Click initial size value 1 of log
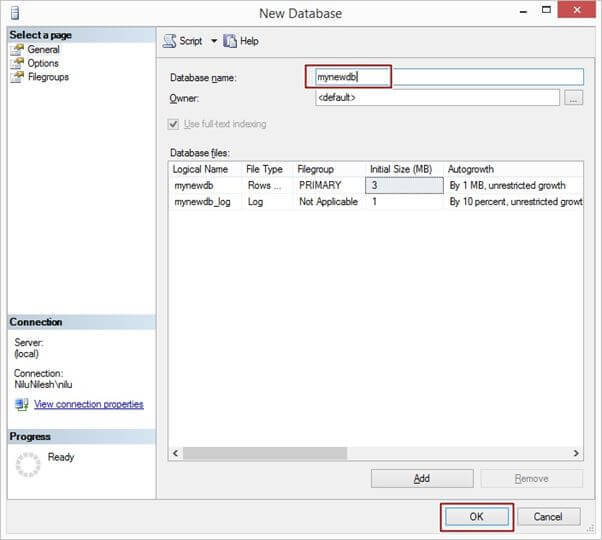Image resolution: width=602 pixels, height=540 pixels. point(404,201)
